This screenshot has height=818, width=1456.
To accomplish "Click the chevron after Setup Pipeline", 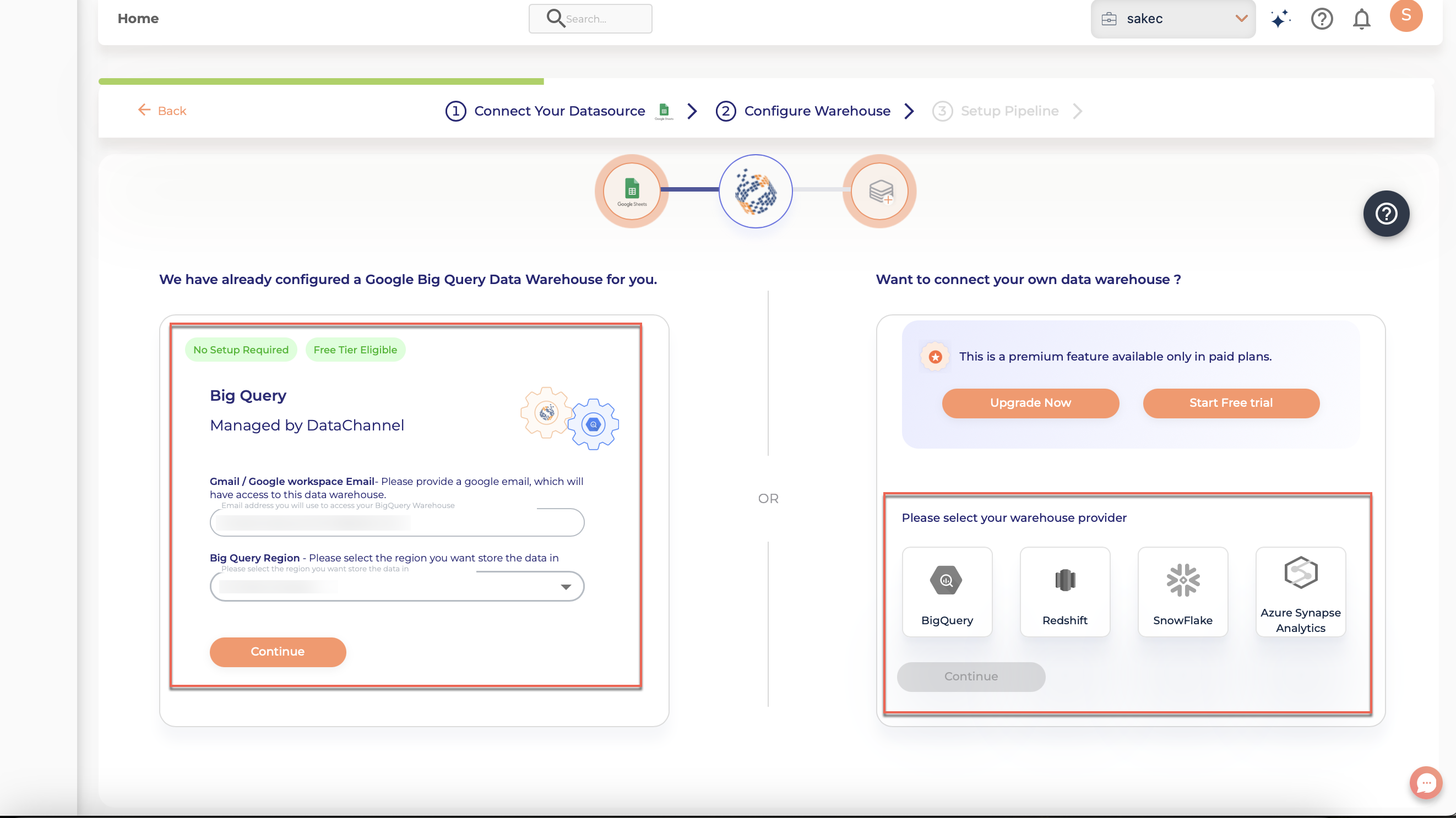I will click(x=1077, y=111).
